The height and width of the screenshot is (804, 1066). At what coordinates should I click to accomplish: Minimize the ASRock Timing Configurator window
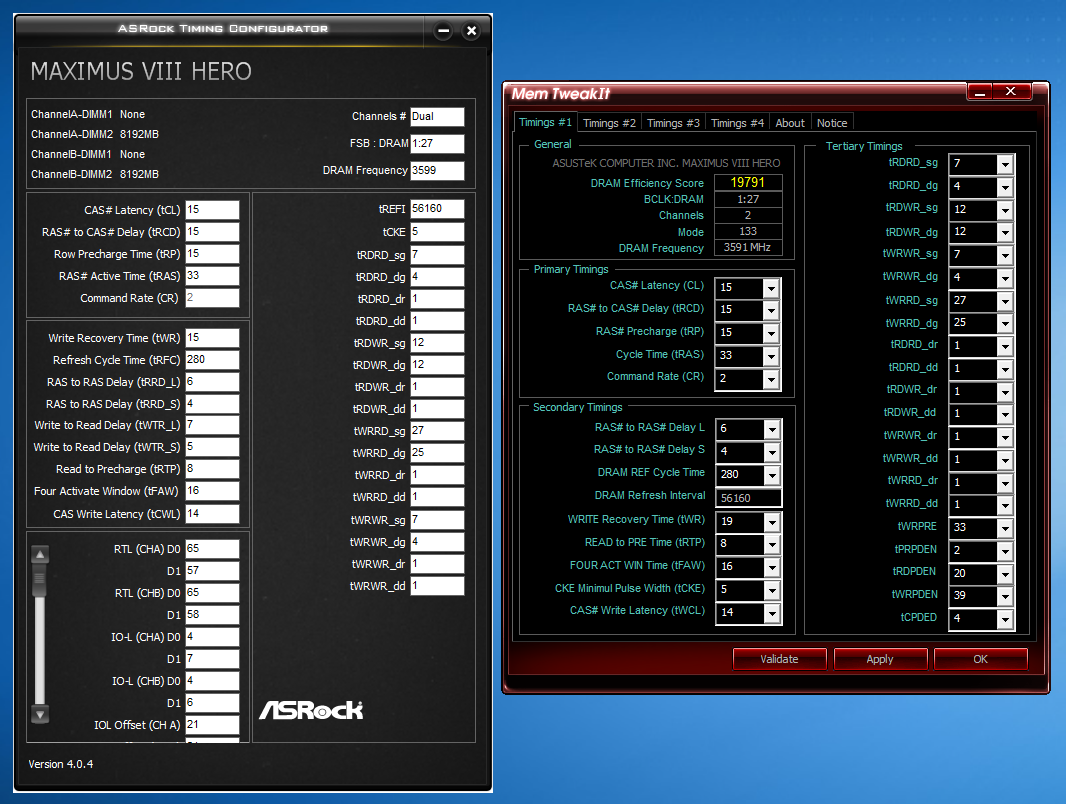pos(443,31)
